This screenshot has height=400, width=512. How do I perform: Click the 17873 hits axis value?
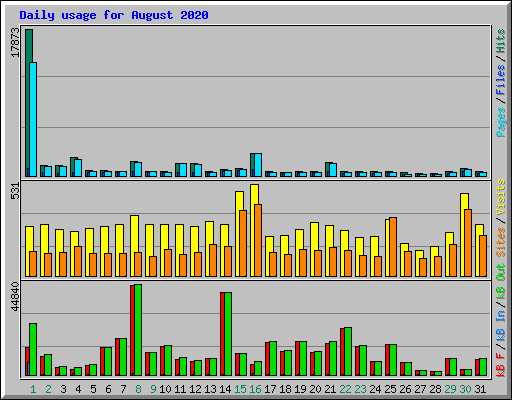(15, 43)
